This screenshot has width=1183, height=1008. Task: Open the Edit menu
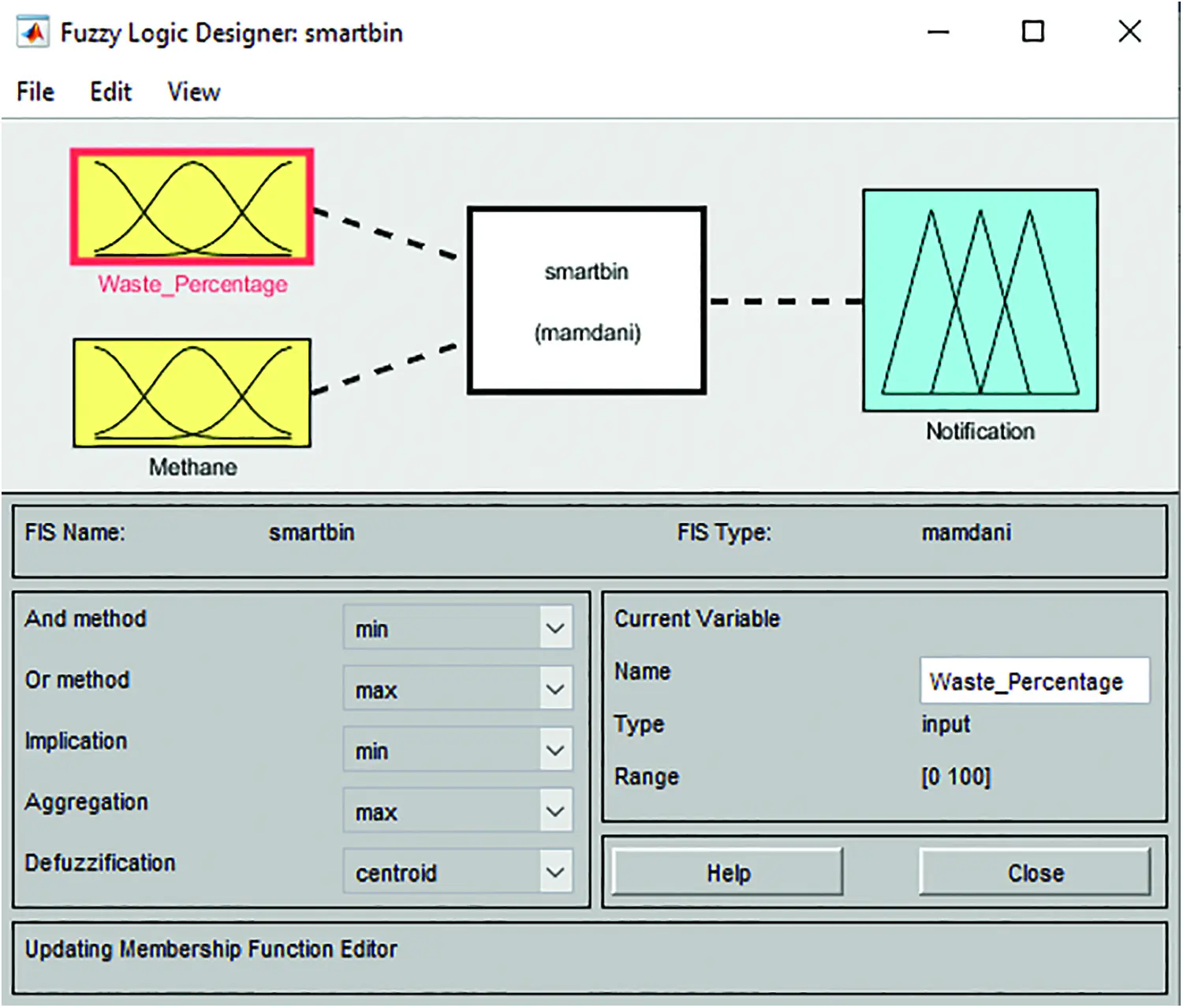coord(110,92)
